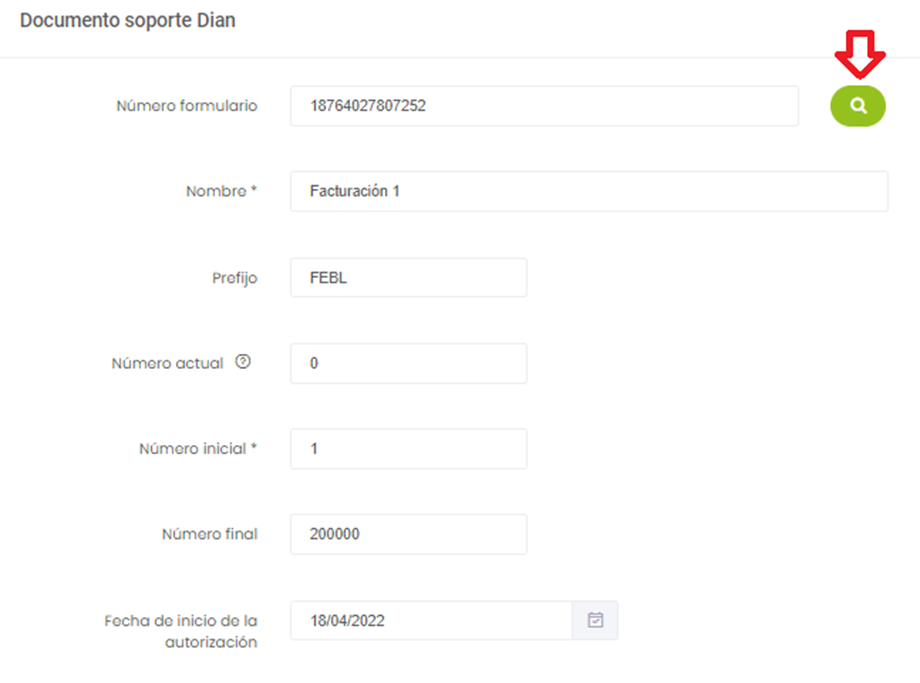Image resolution: width=920 pixels, height=683 pixels.
Task: Click the Nombre field containing Facturación 1
Action: point(588,191)
